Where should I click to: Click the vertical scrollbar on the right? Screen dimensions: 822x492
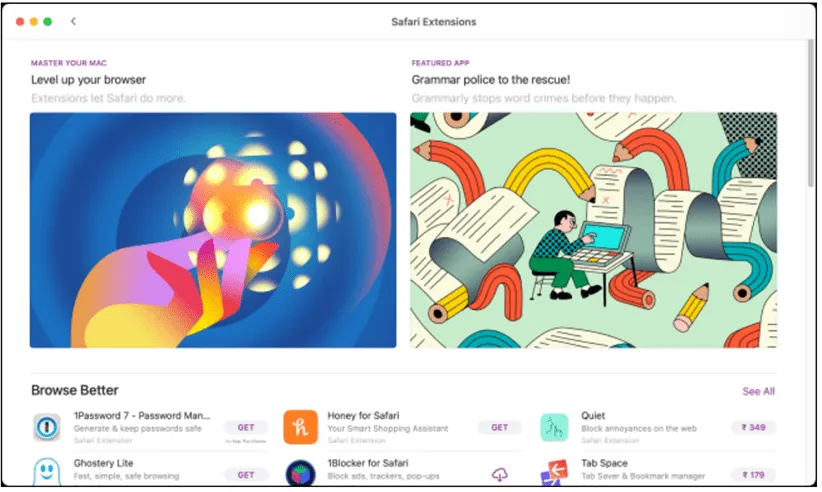pos(812,113)
